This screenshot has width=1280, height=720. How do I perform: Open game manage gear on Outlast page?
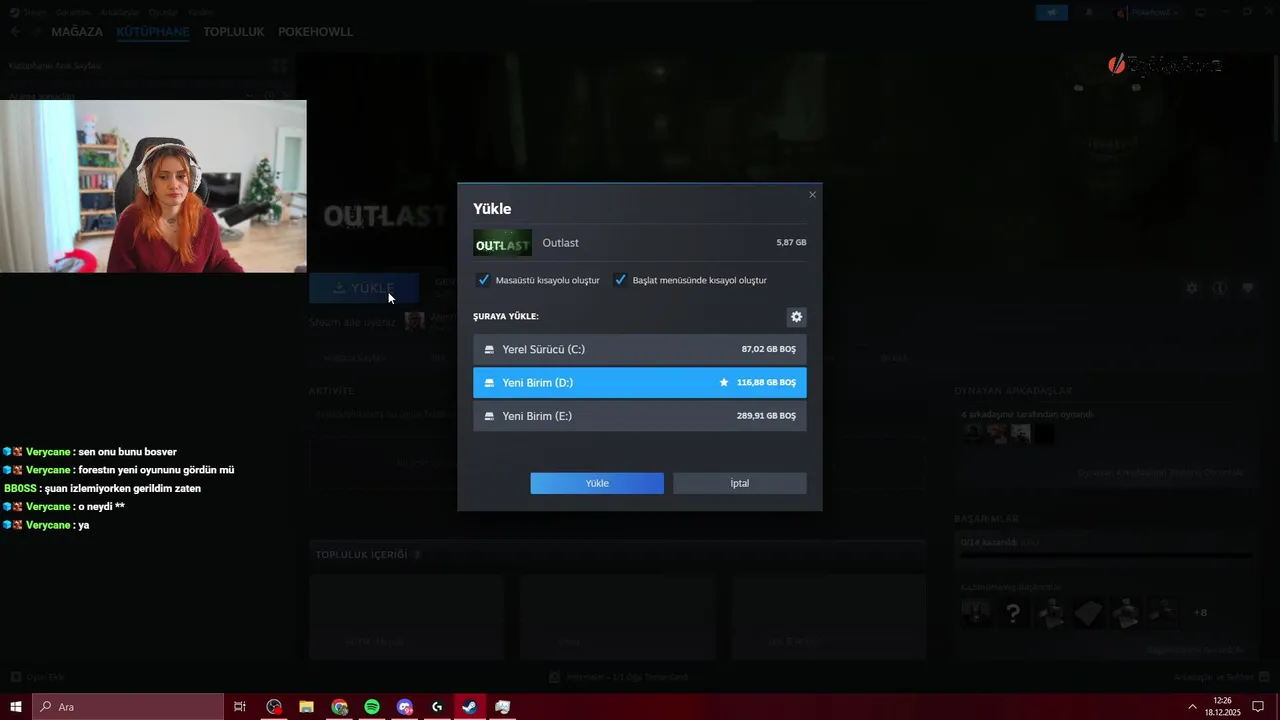(1191, 288)
